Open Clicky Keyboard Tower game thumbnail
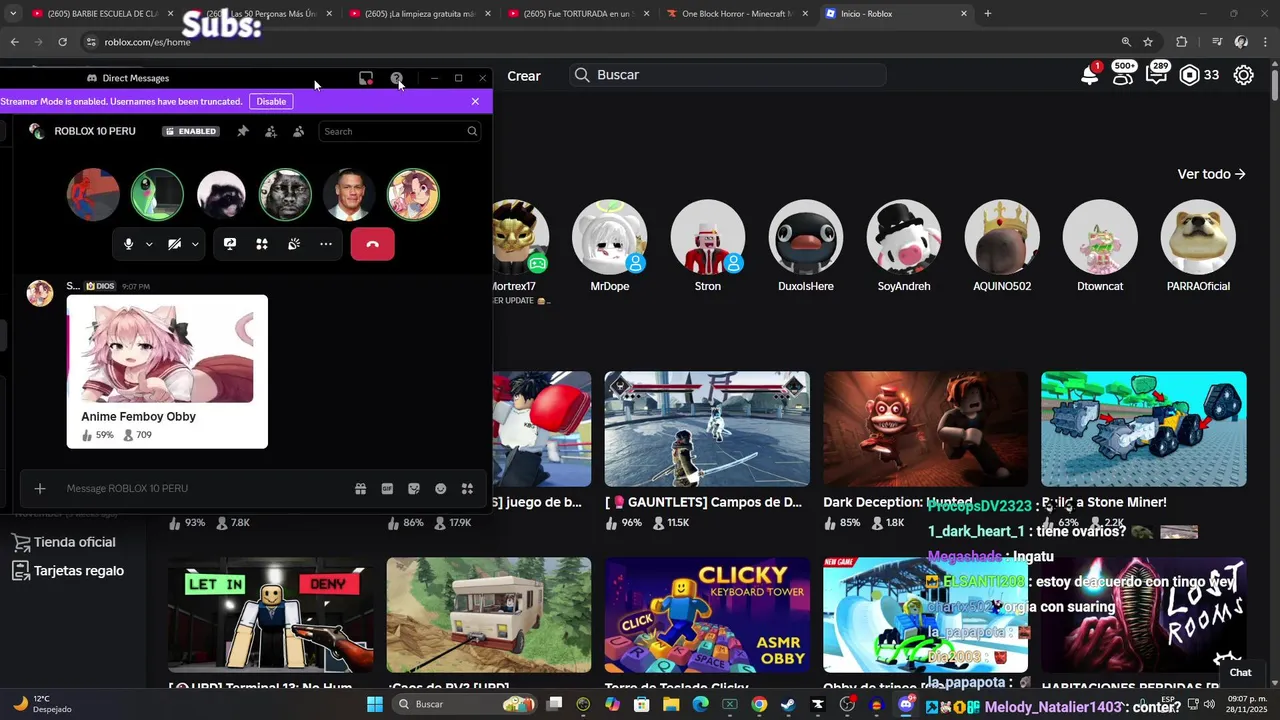Viewport: 1280px width, 720px height. tap(707, 615)
